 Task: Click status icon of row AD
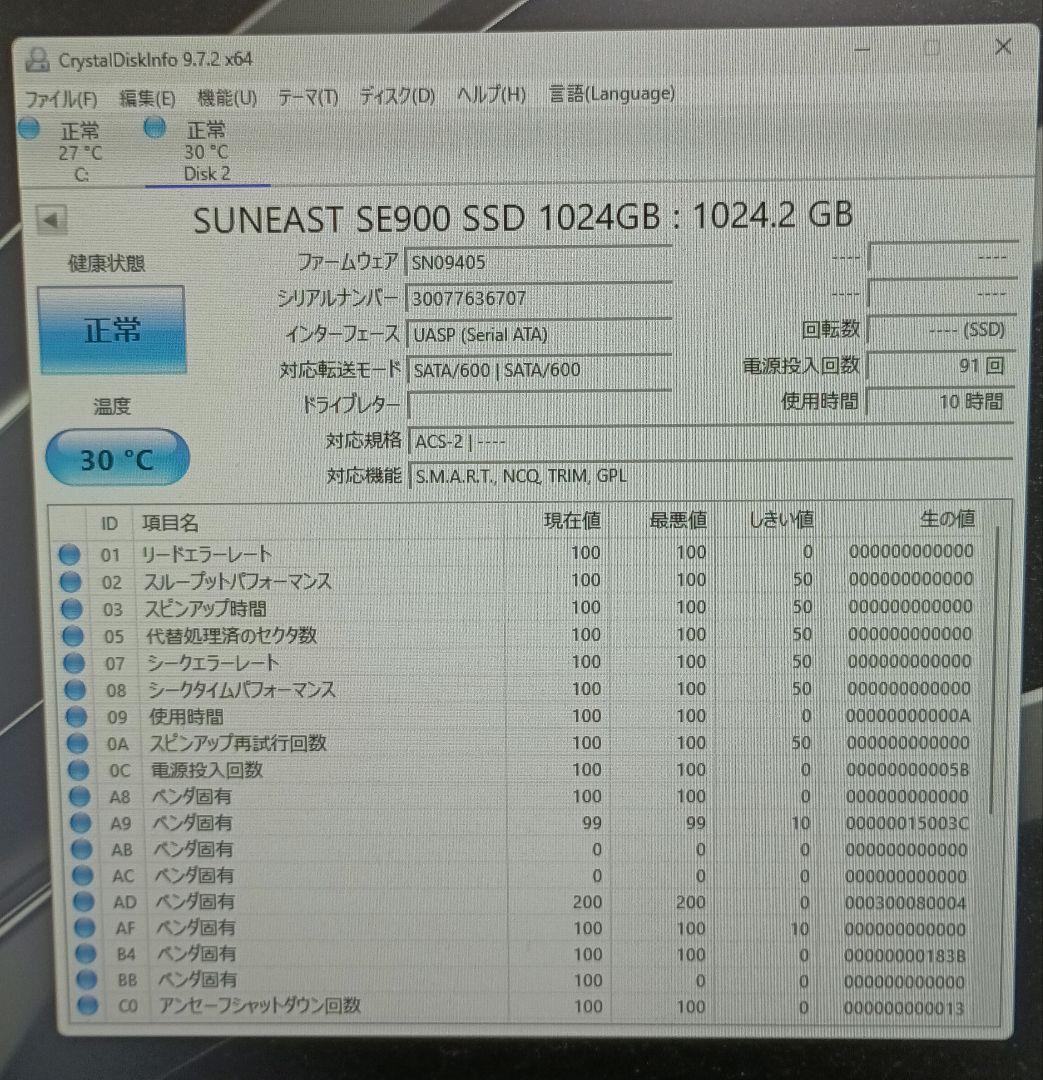pyautogui.click(x=84, y=902)
